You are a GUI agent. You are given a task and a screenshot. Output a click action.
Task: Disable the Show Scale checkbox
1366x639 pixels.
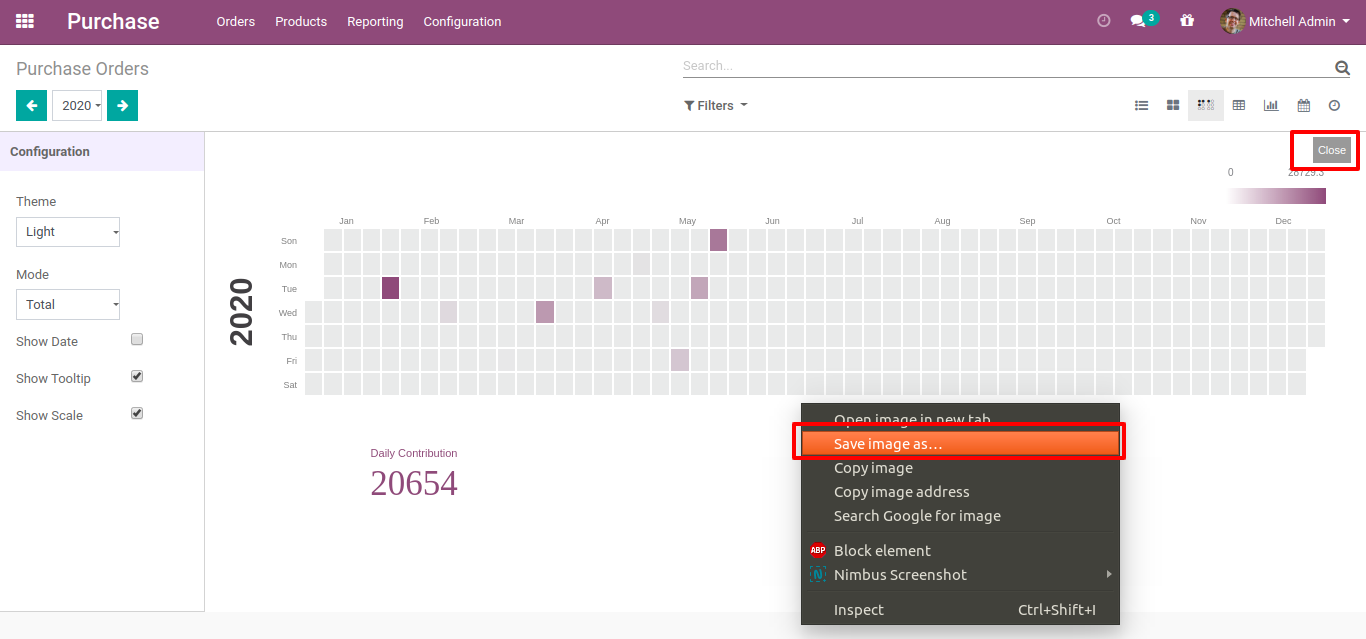pos(137,414)
